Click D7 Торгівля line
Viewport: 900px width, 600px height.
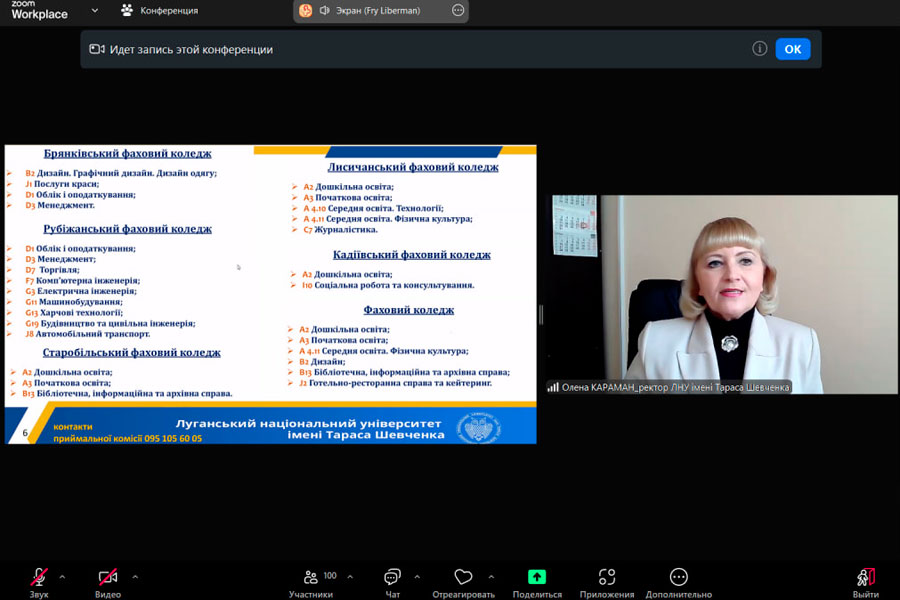point(52,270)
